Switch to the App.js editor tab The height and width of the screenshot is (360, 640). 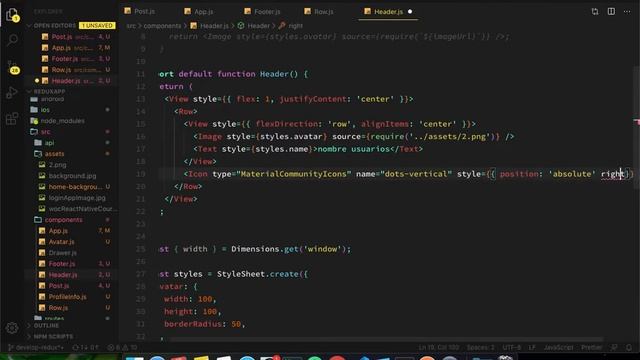point(199,11)
